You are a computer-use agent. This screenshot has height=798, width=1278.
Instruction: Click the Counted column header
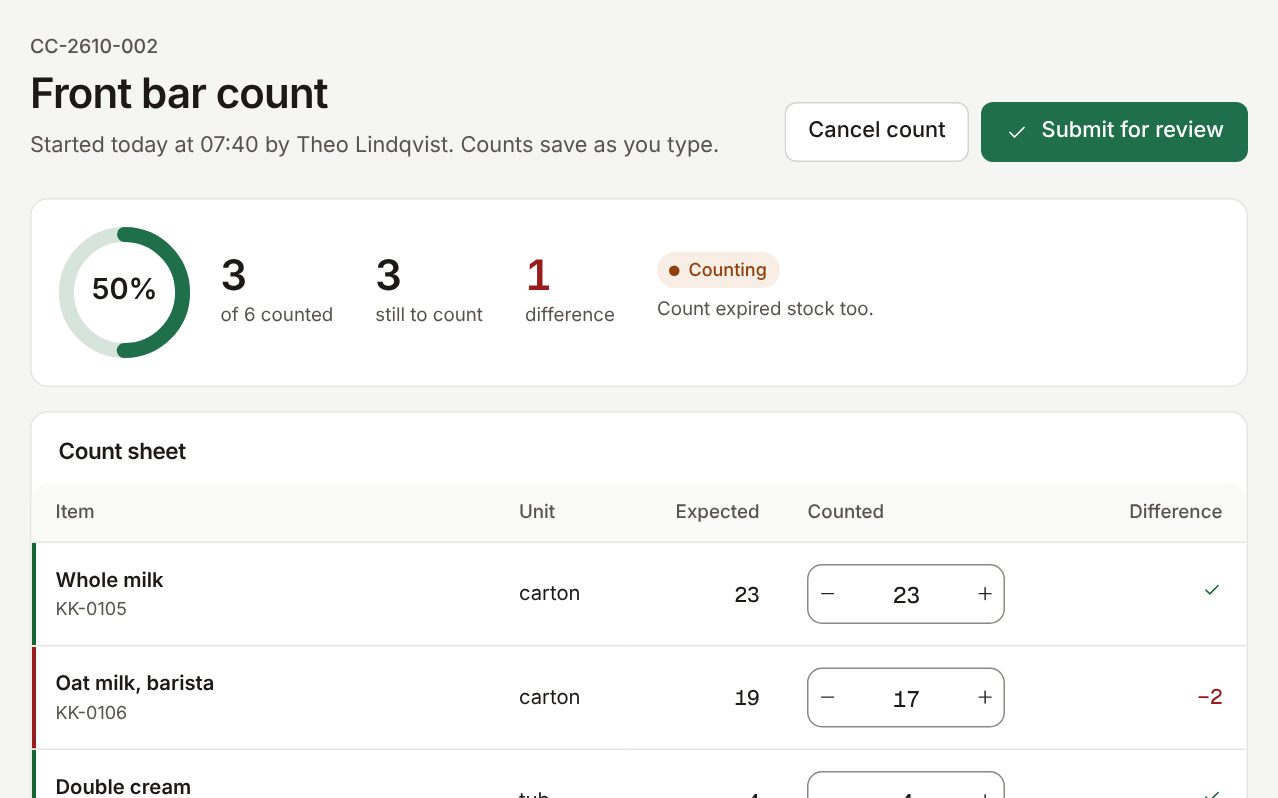[x=846, y=511]
